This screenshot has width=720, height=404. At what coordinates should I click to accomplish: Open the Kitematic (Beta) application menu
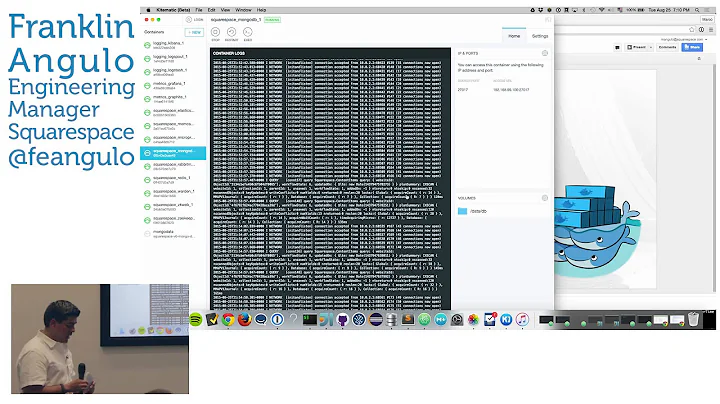click(x=173, y=10)
